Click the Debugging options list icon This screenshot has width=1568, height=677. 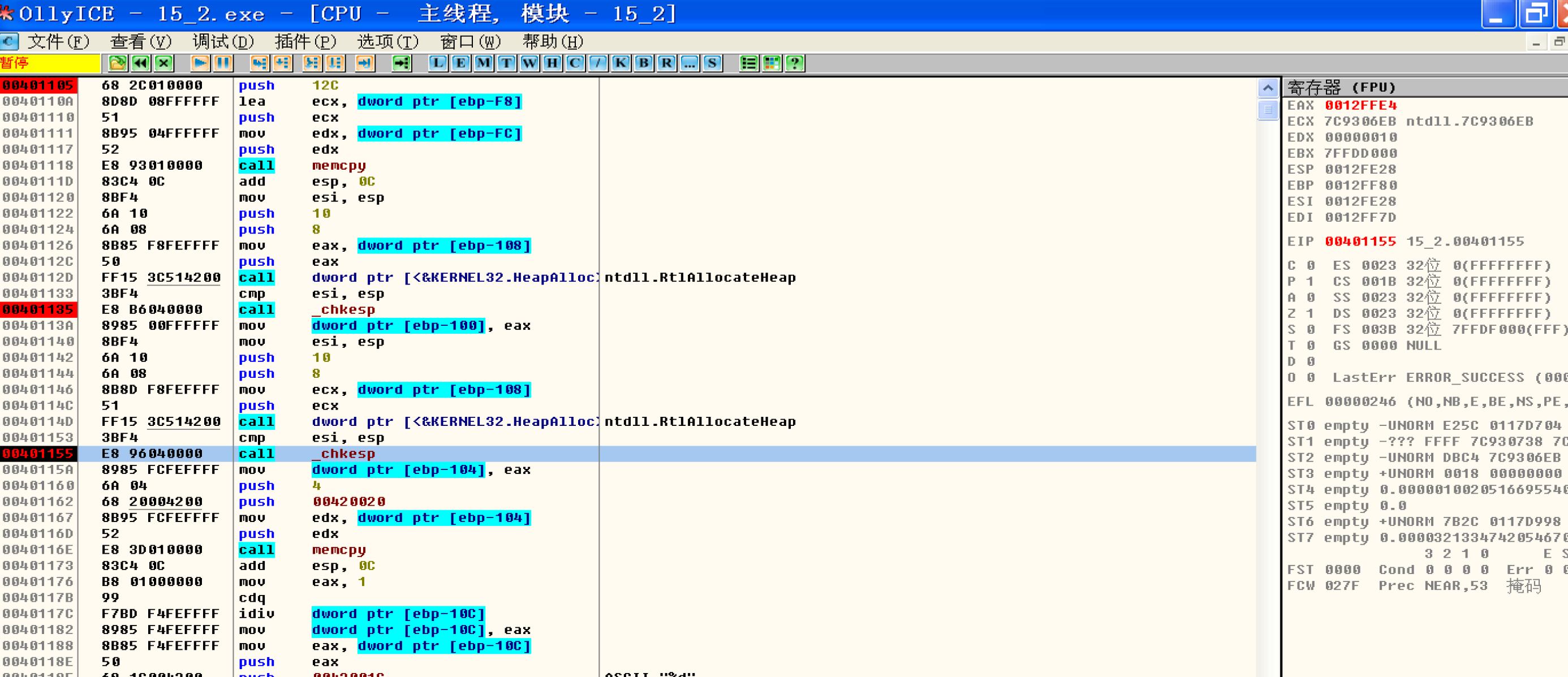(749, 63)
